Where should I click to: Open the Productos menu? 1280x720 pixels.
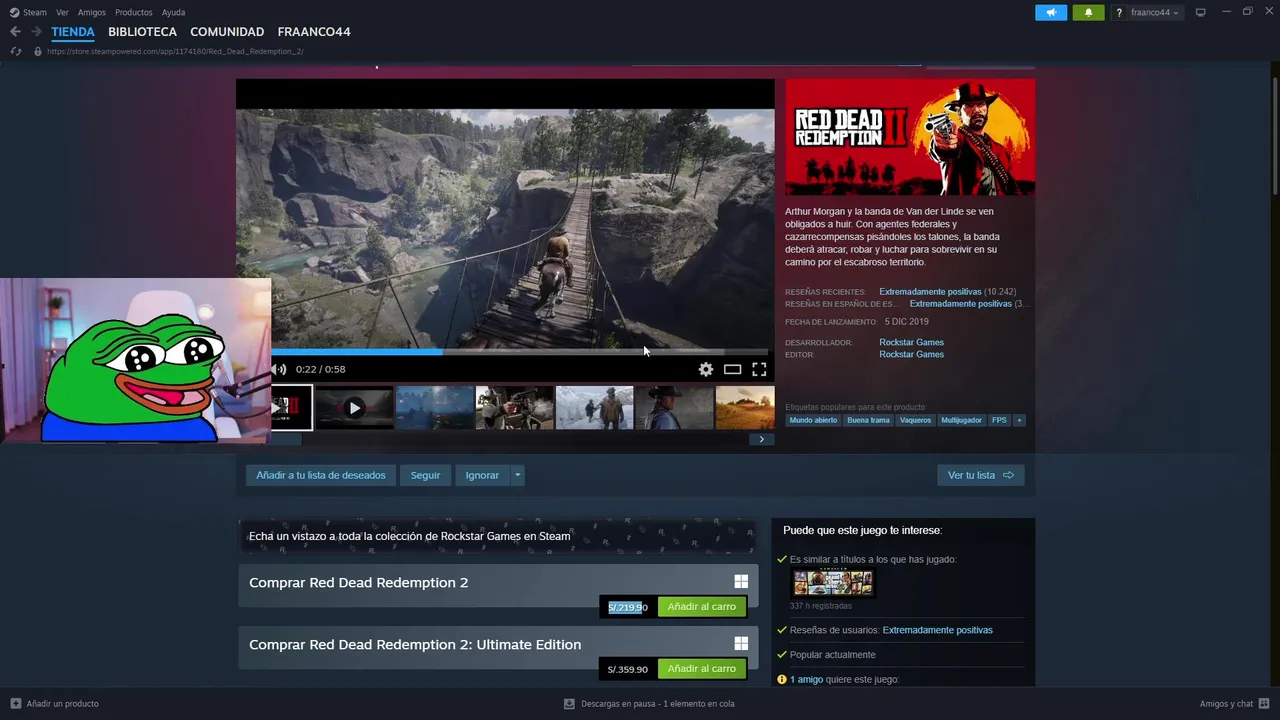pos(134,12)
